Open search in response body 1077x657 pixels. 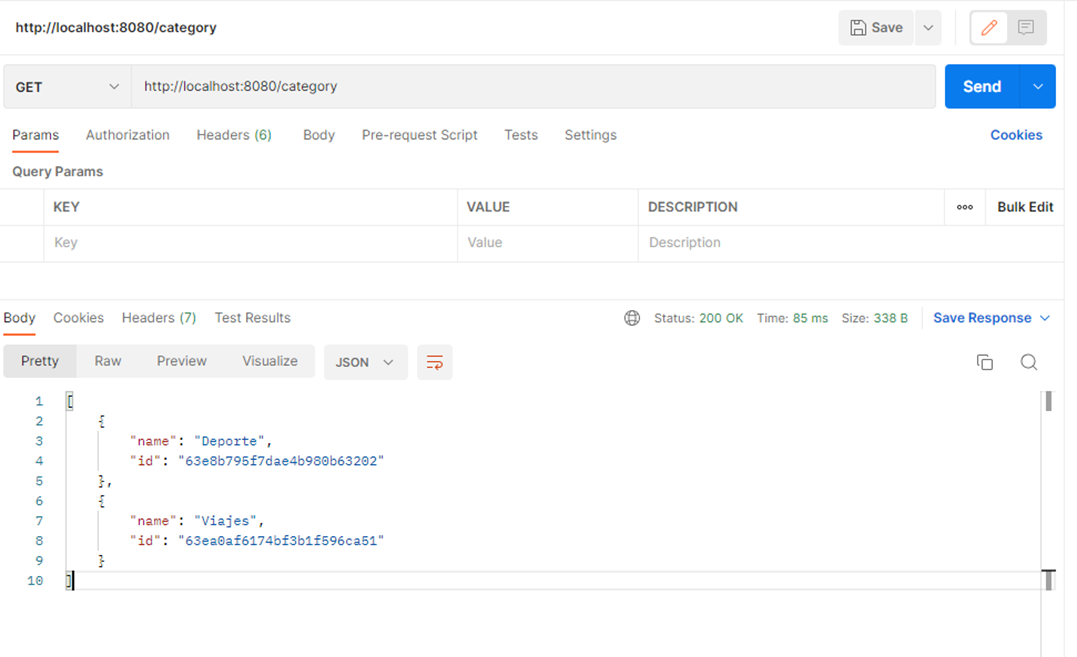1028,362
